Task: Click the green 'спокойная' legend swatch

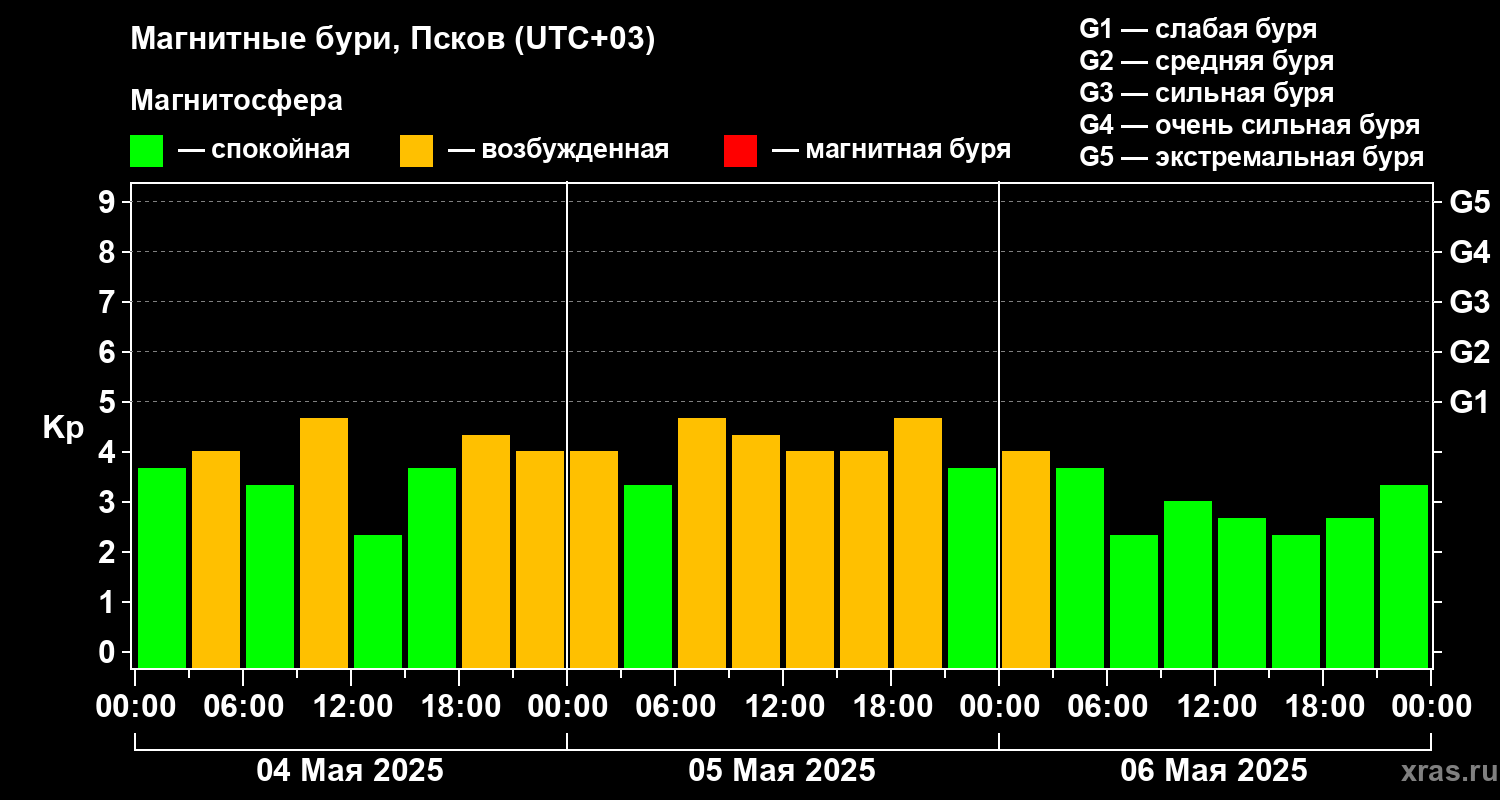Action: point(146,151)
